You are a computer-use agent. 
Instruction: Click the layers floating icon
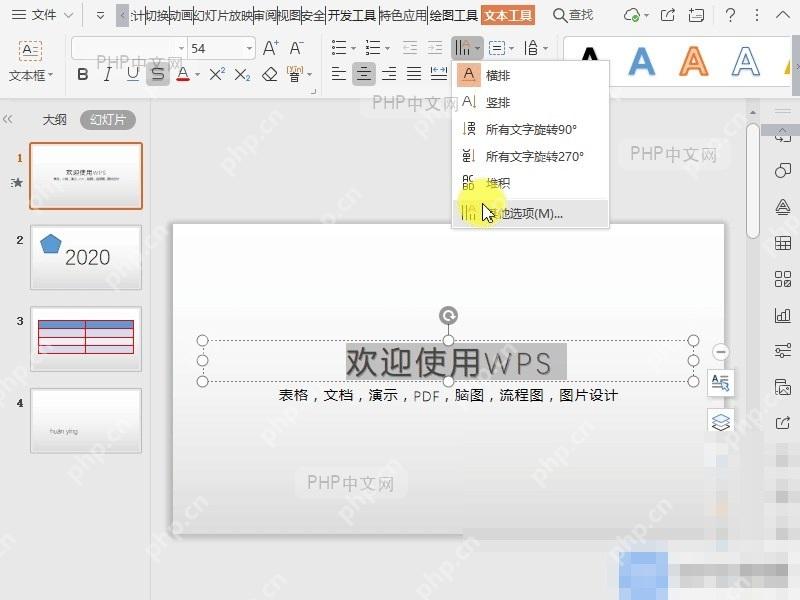point(720,422)
